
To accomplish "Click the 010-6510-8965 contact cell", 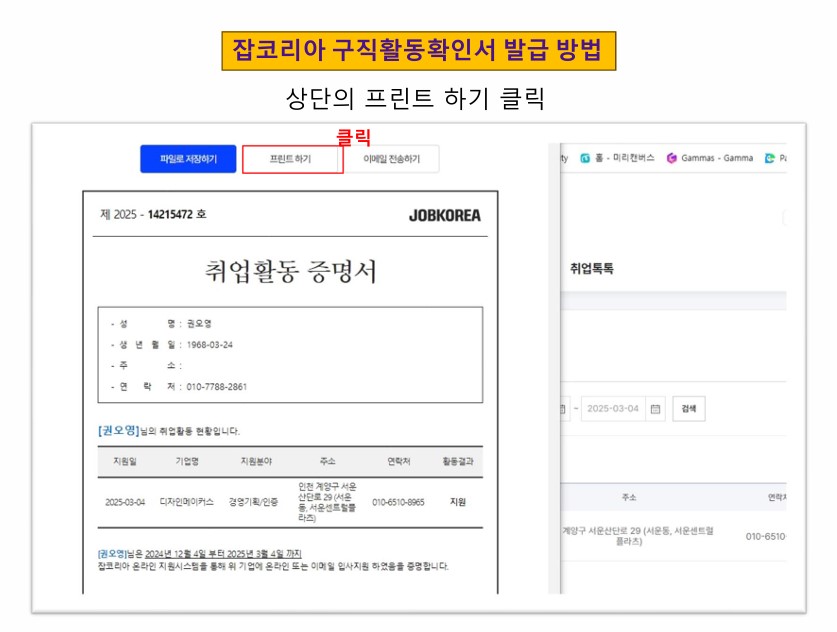I will [398, 502].
